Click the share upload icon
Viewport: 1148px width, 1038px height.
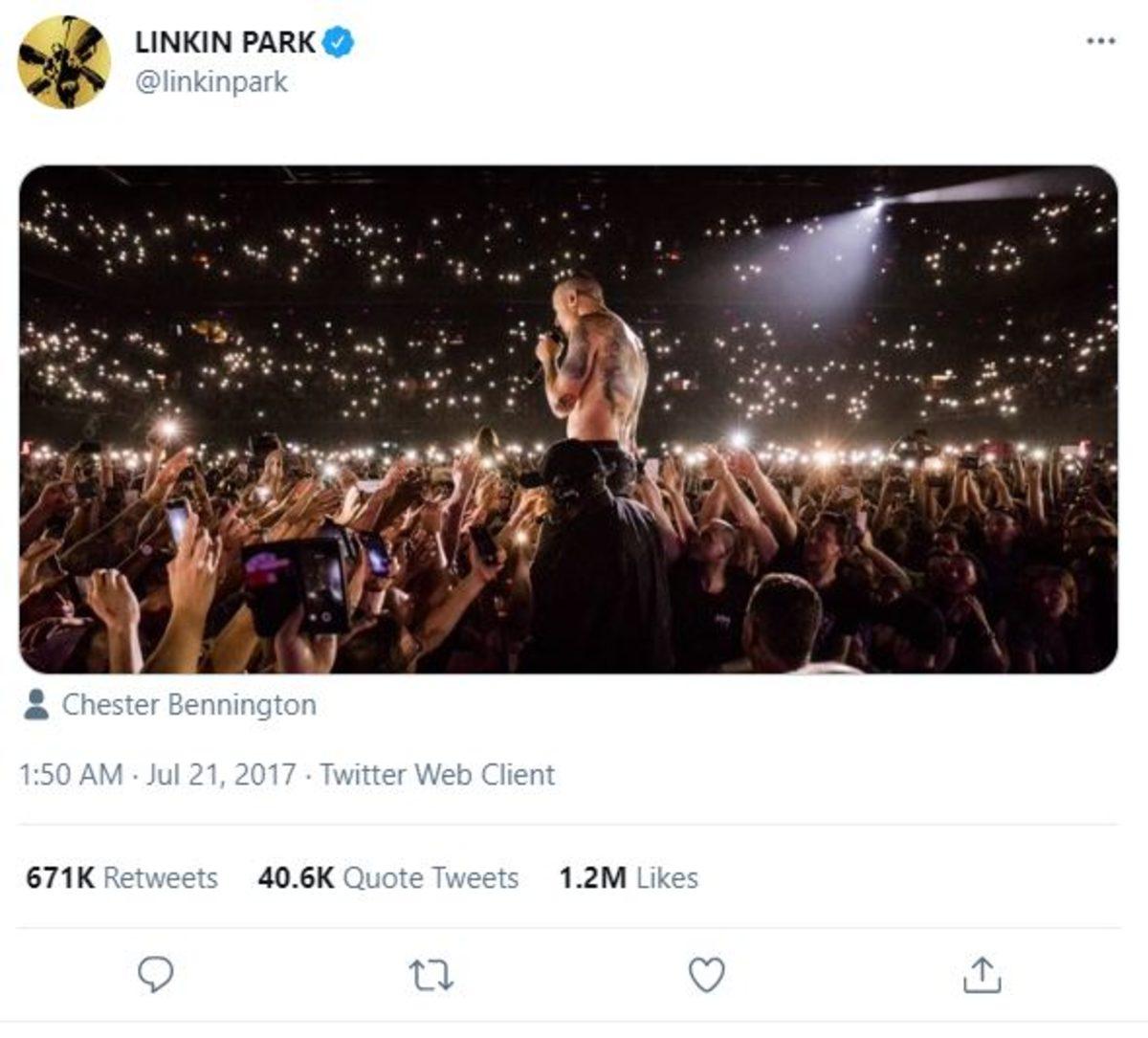[981, 975]
